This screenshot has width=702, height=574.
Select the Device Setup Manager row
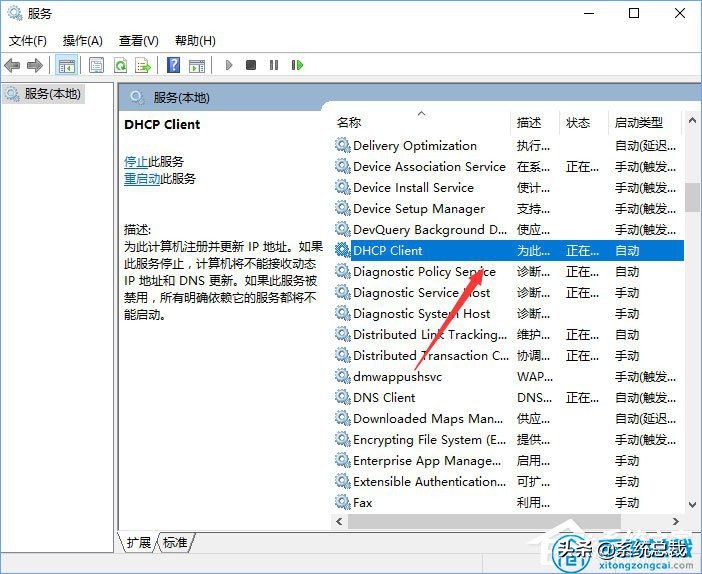[x=509, y=209]
